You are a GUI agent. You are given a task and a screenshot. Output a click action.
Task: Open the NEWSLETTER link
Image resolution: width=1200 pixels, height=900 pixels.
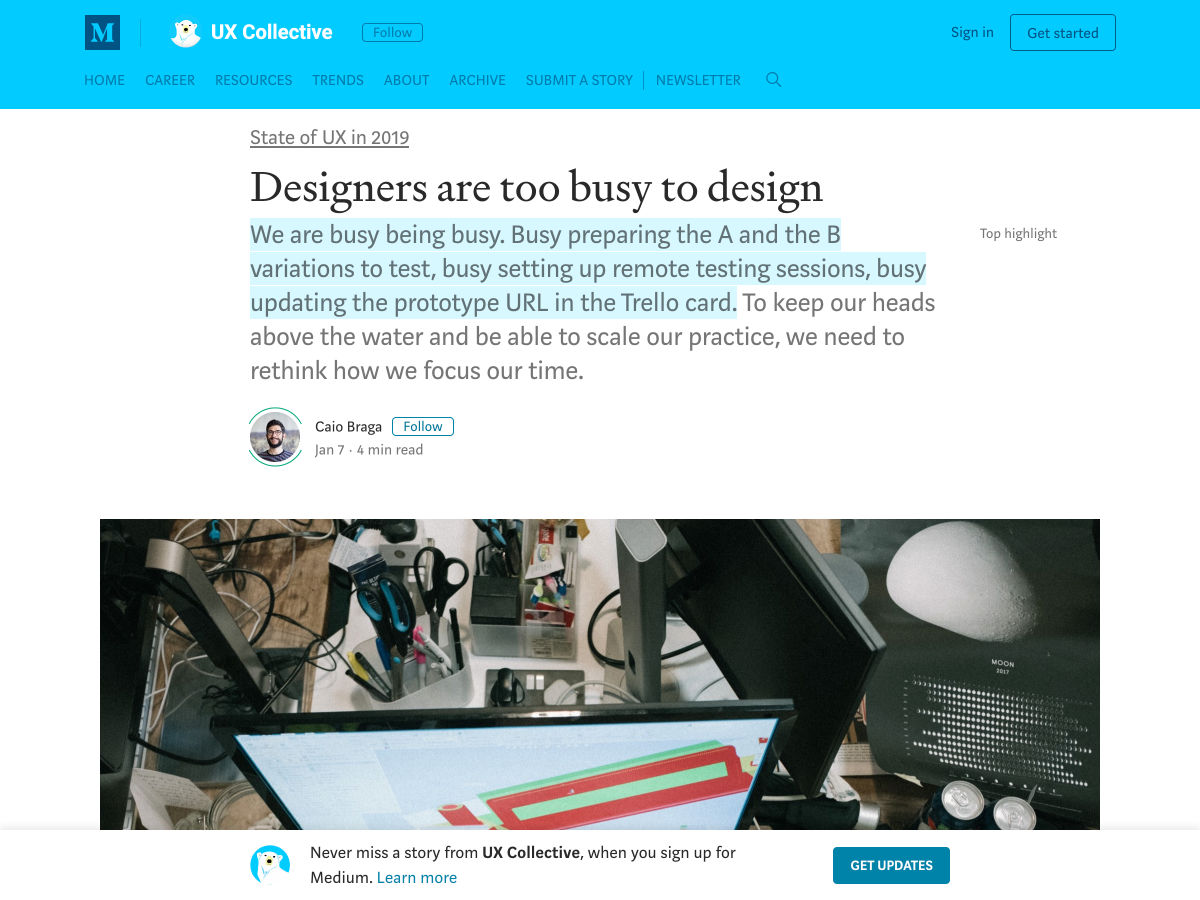pos(698,80)
